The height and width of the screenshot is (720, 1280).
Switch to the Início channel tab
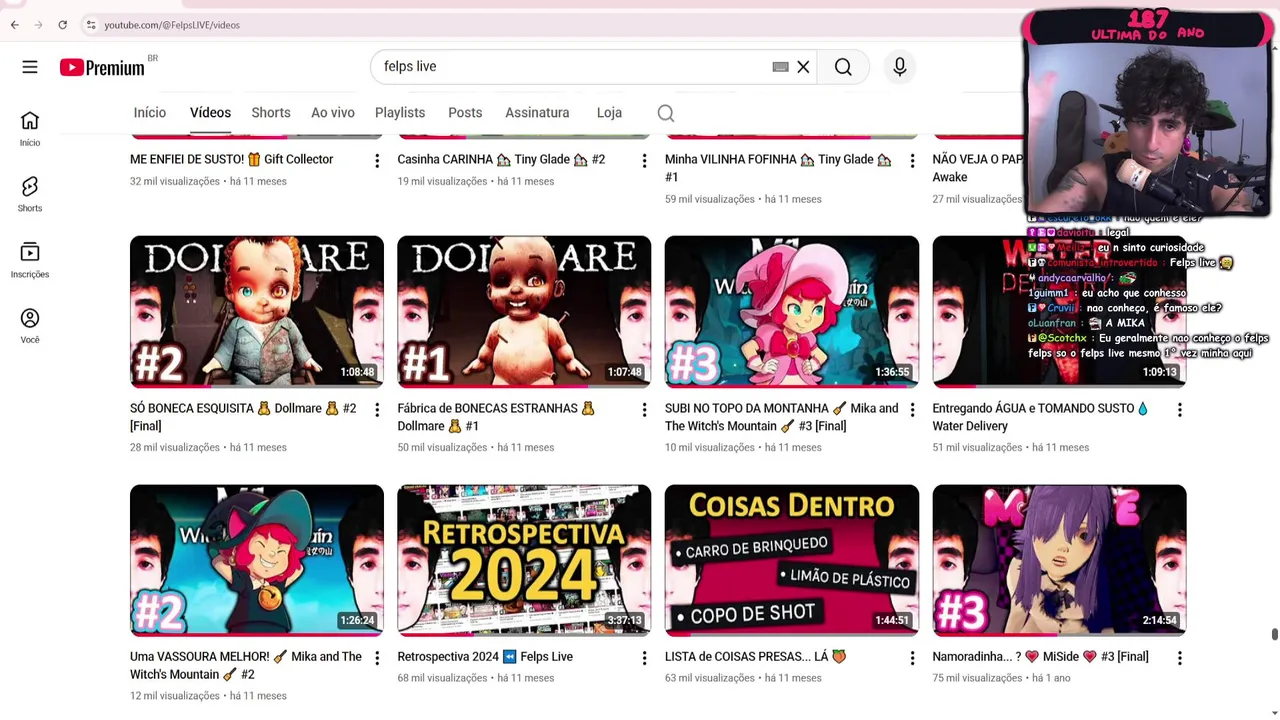coord(150,113)
